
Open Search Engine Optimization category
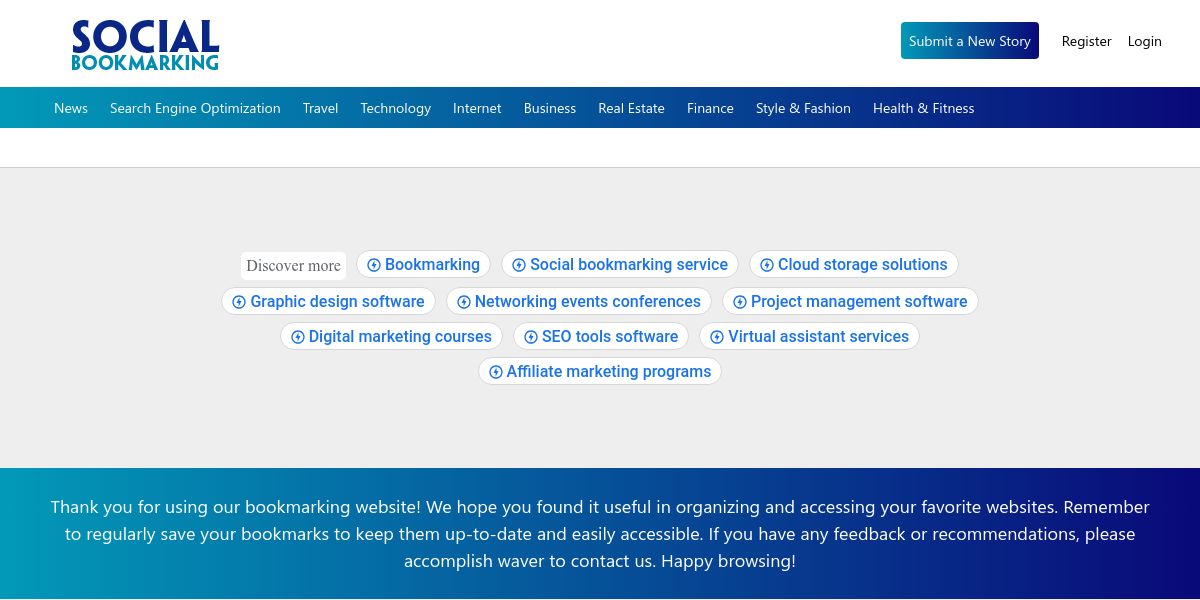tap(195, 108)
